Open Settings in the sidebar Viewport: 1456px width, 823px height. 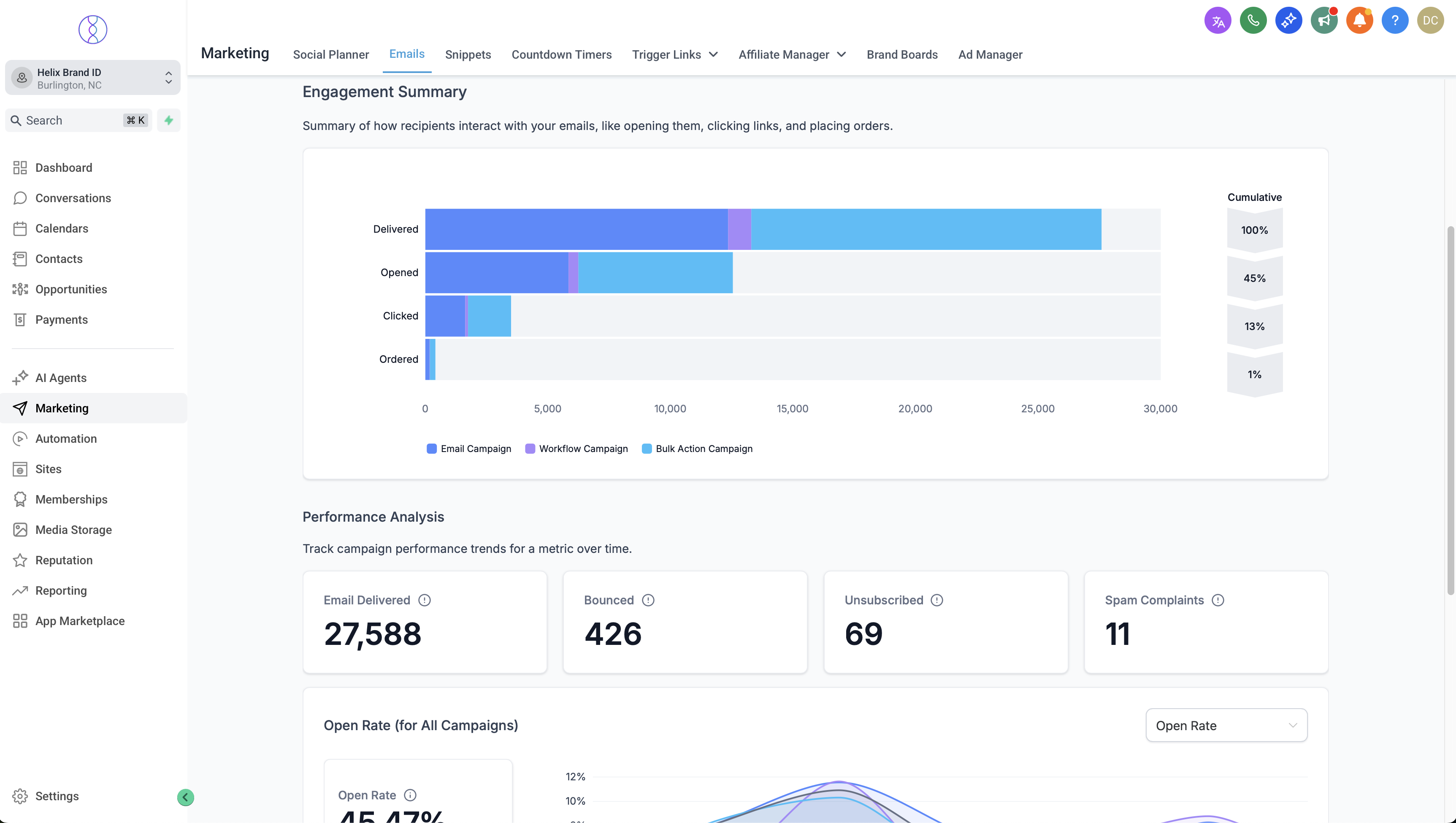[x=57, y=796]
